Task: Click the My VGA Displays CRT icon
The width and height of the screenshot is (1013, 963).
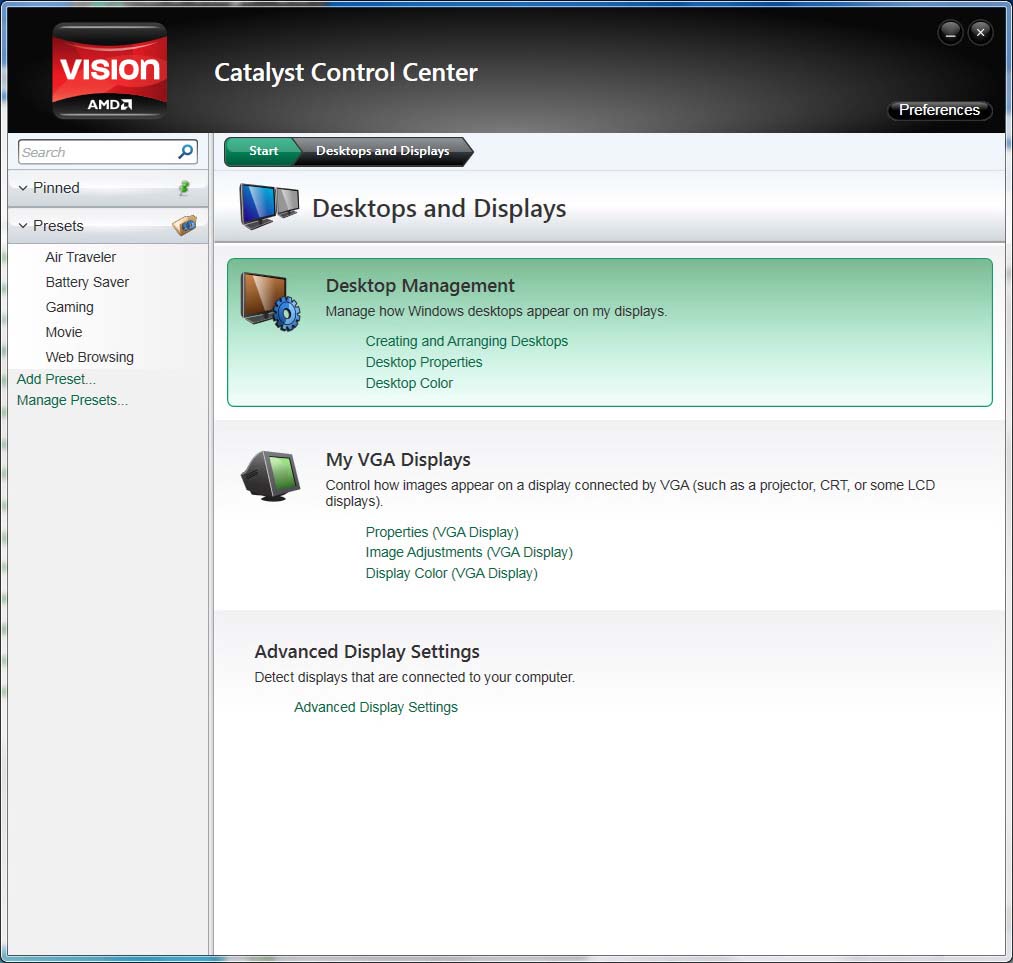Action: pyautogui.click(x=271, y=476)
